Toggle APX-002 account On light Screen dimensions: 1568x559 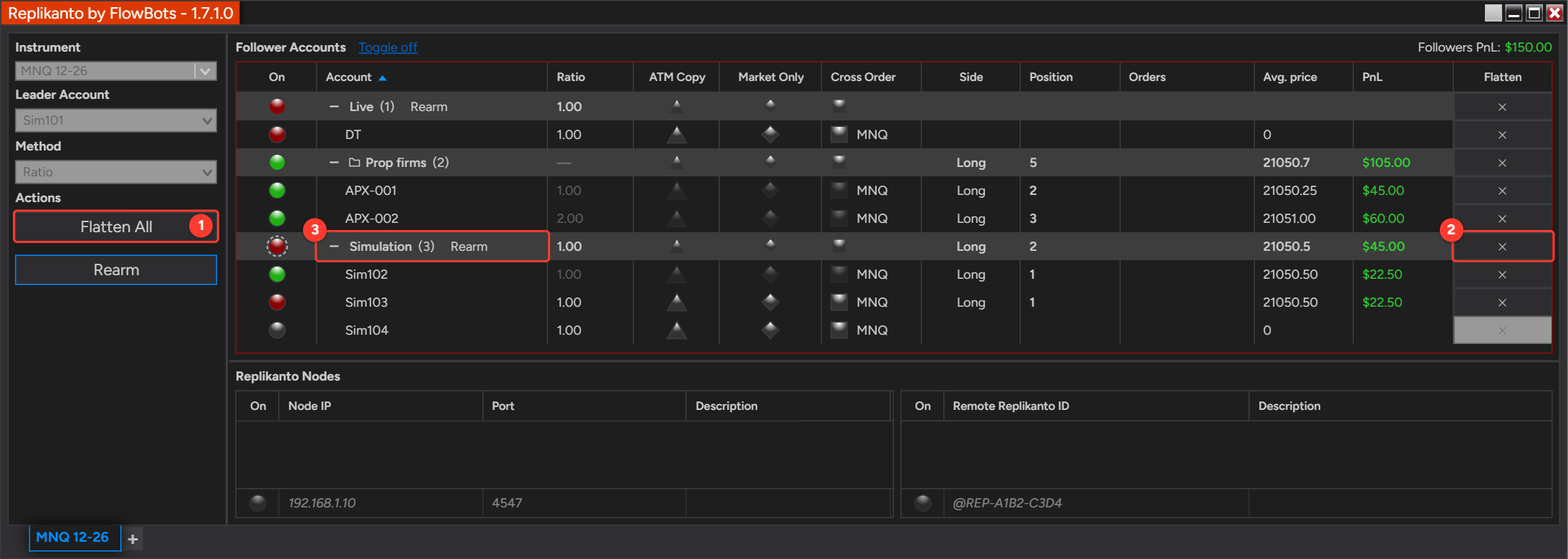coord(277,218)
